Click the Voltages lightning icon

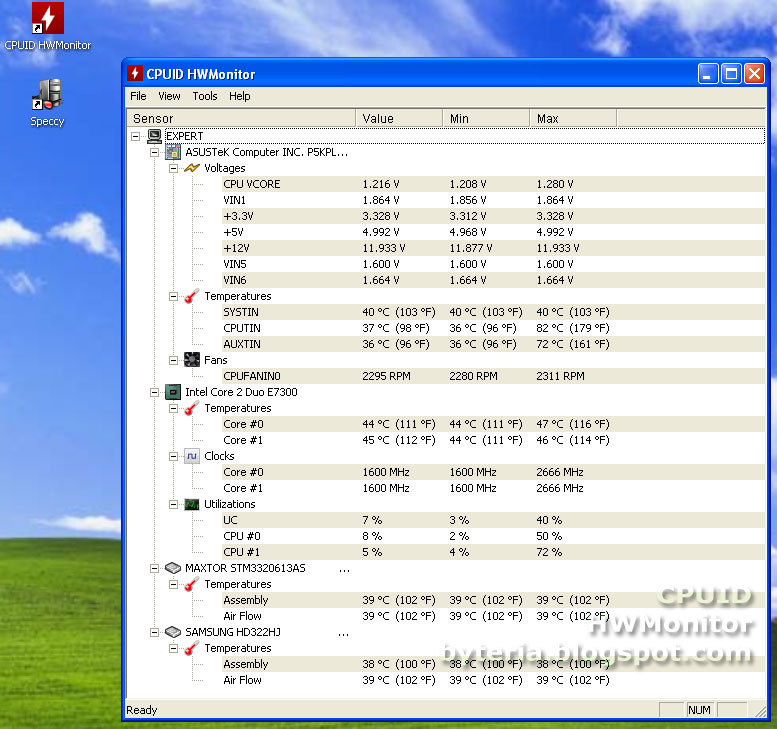pyautogui.click(x=192, y=168)
